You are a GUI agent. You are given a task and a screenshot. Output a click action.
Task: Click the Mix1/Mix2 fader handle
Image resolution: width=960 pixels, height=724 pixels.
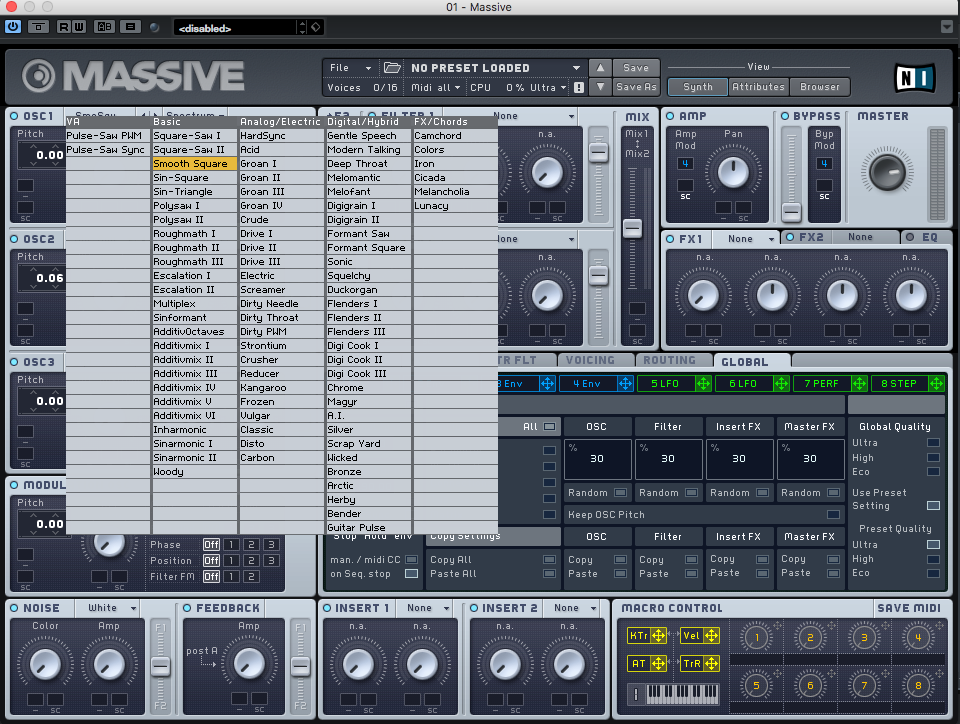[632, 228]
